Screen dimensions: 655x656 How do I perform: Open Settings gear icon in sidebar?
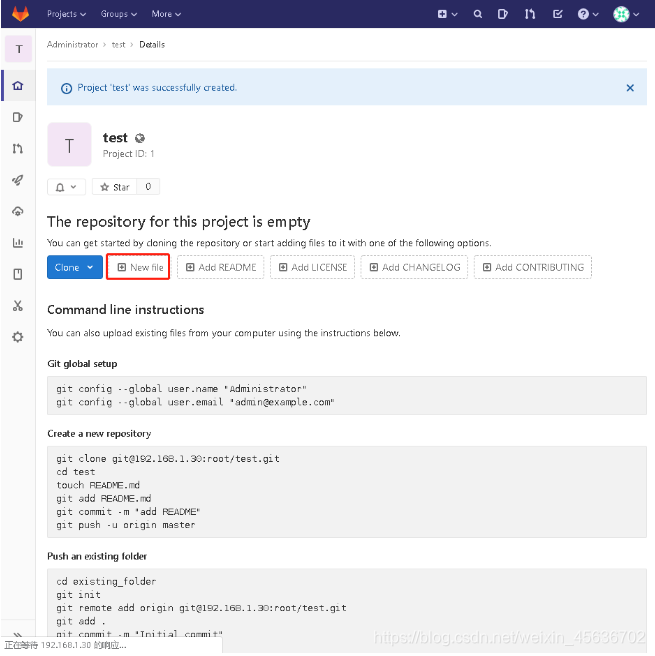click(18, 337)
